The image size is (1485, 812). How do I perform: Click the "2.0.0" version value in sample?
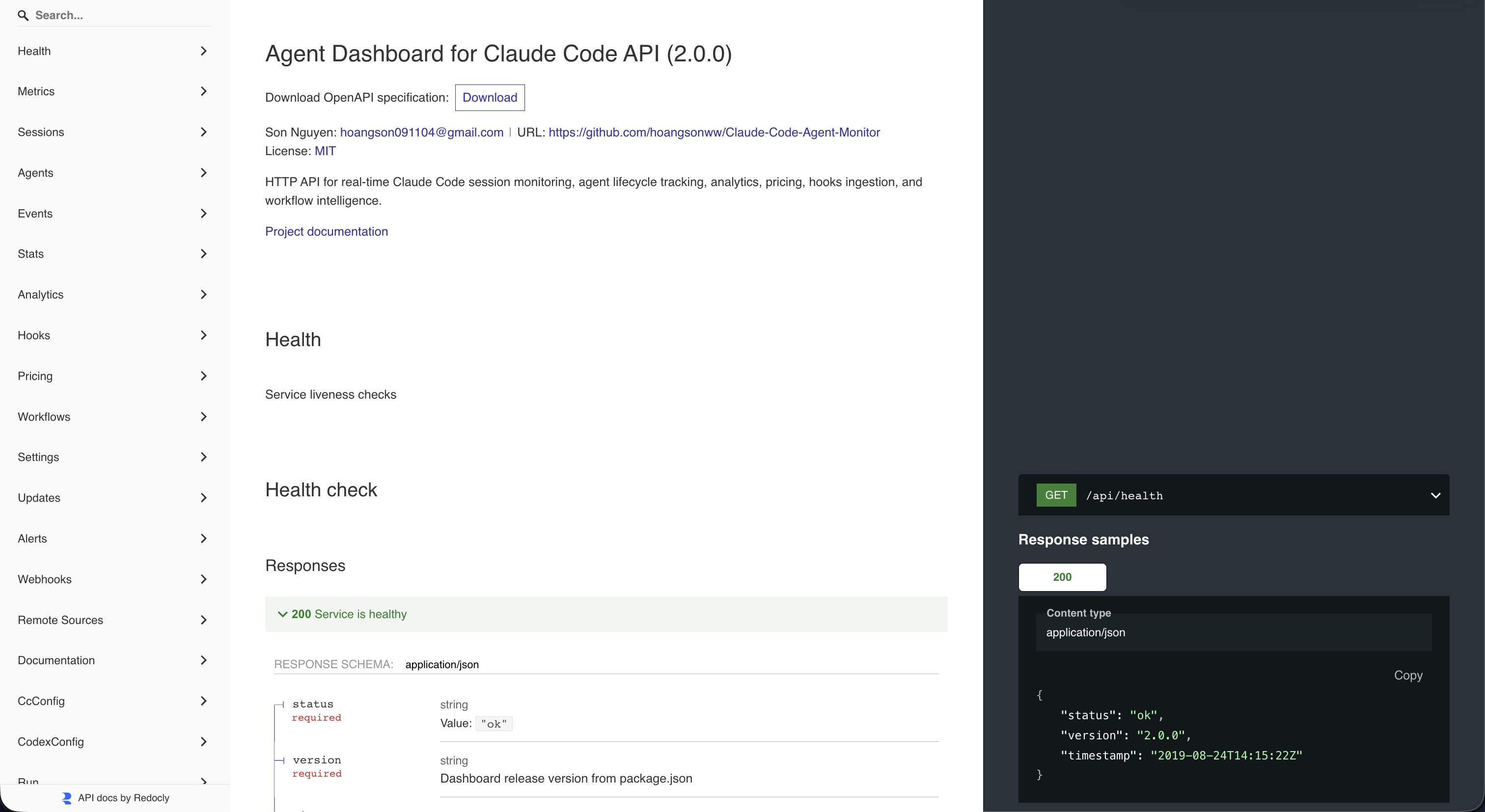(1161, 735)
